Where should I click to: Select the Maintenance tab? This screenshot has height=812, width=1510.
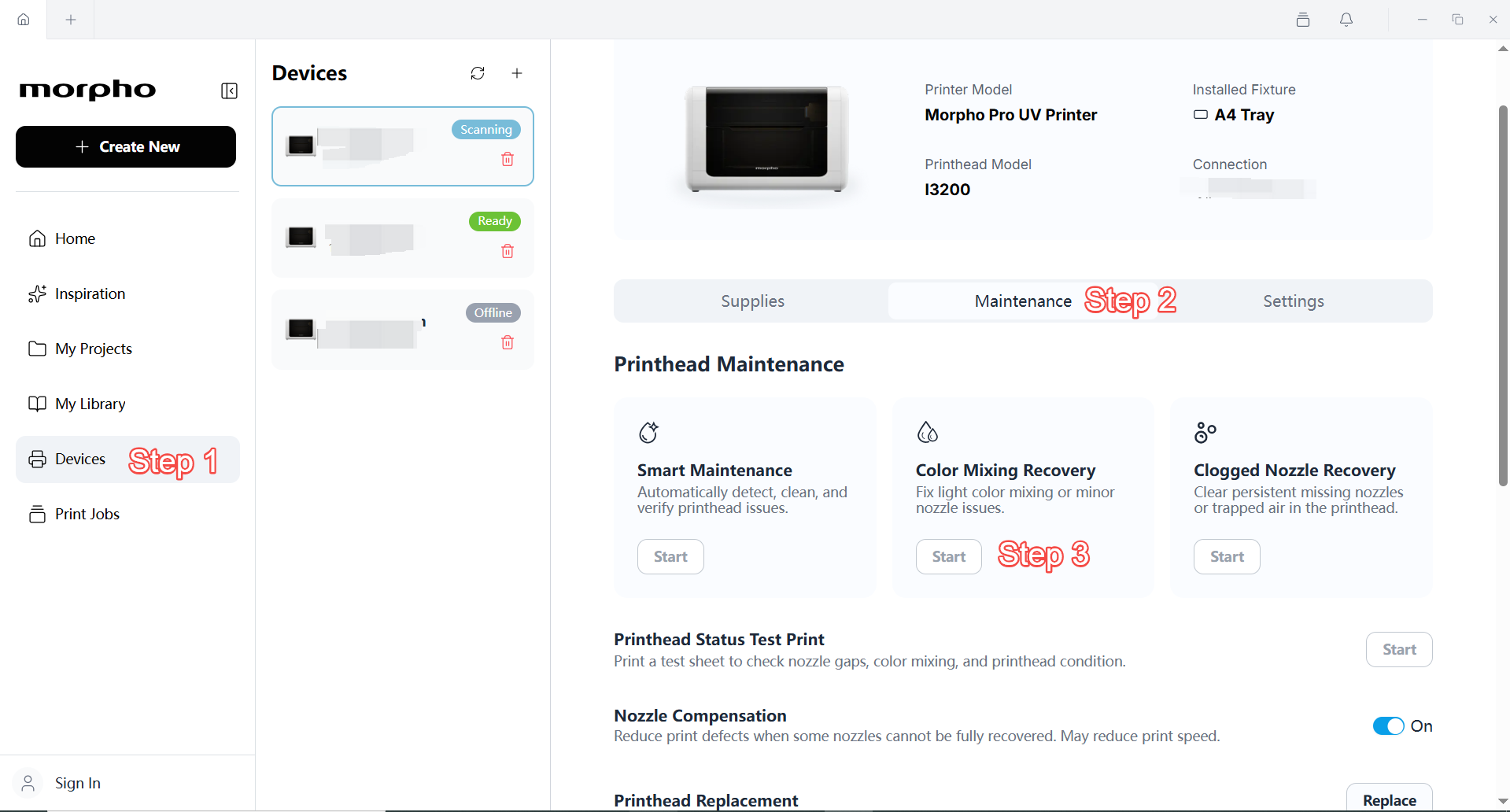tap(1023, 301)
